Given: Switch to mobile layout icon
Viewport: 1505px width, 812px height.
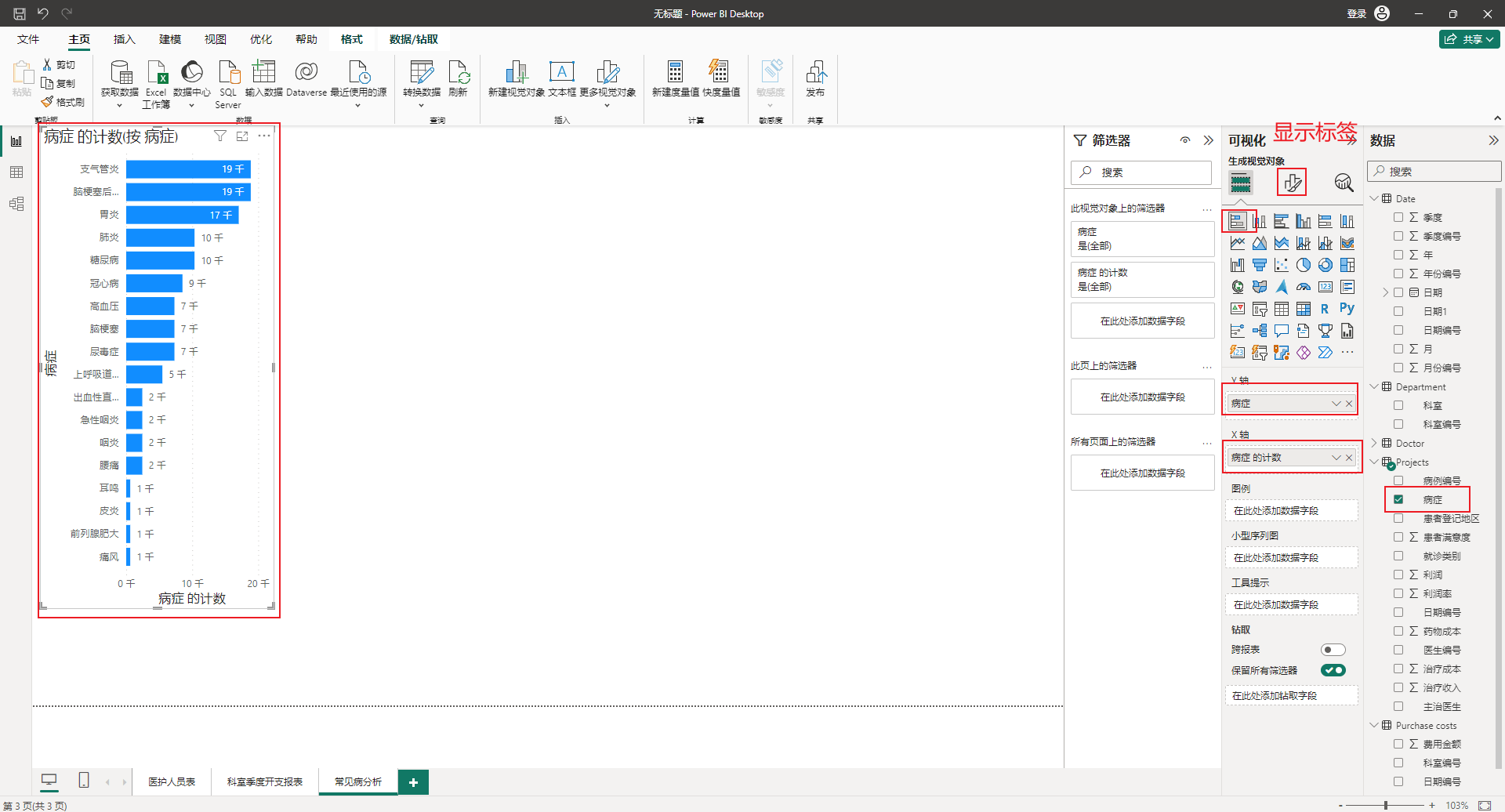Looking at the screenshot, I should pos(84,780).
